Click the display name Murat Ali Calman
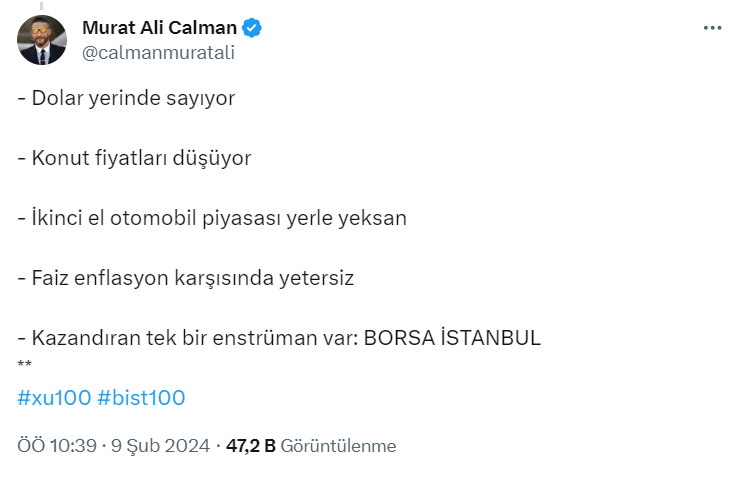This screenshot has height=477, width=744. click(x=161, y=29)
